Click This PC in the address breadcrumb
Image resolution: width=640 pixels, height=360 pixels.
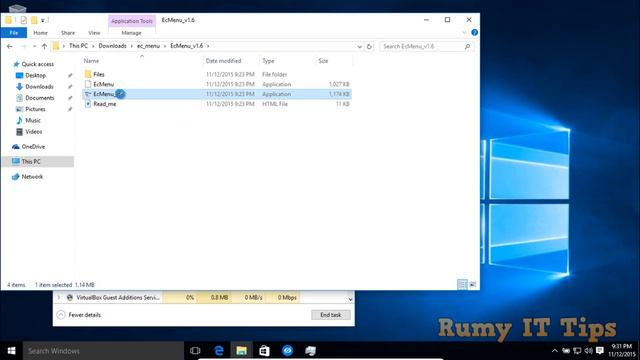78,46
